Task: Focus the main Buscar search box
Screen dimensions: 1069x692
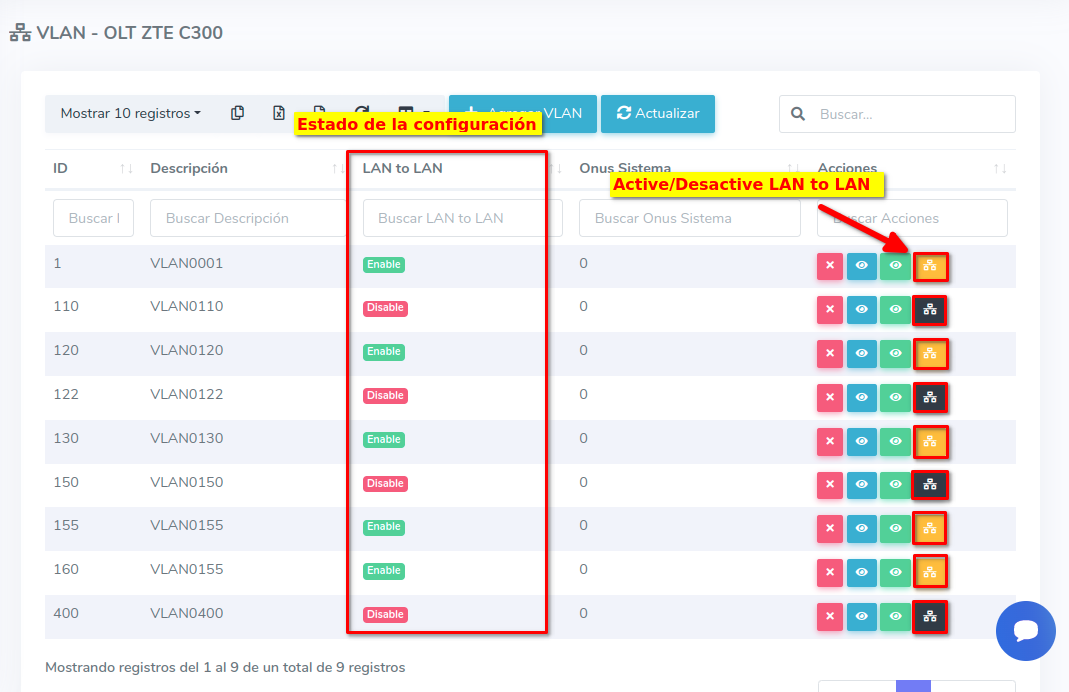Action: 910,114
